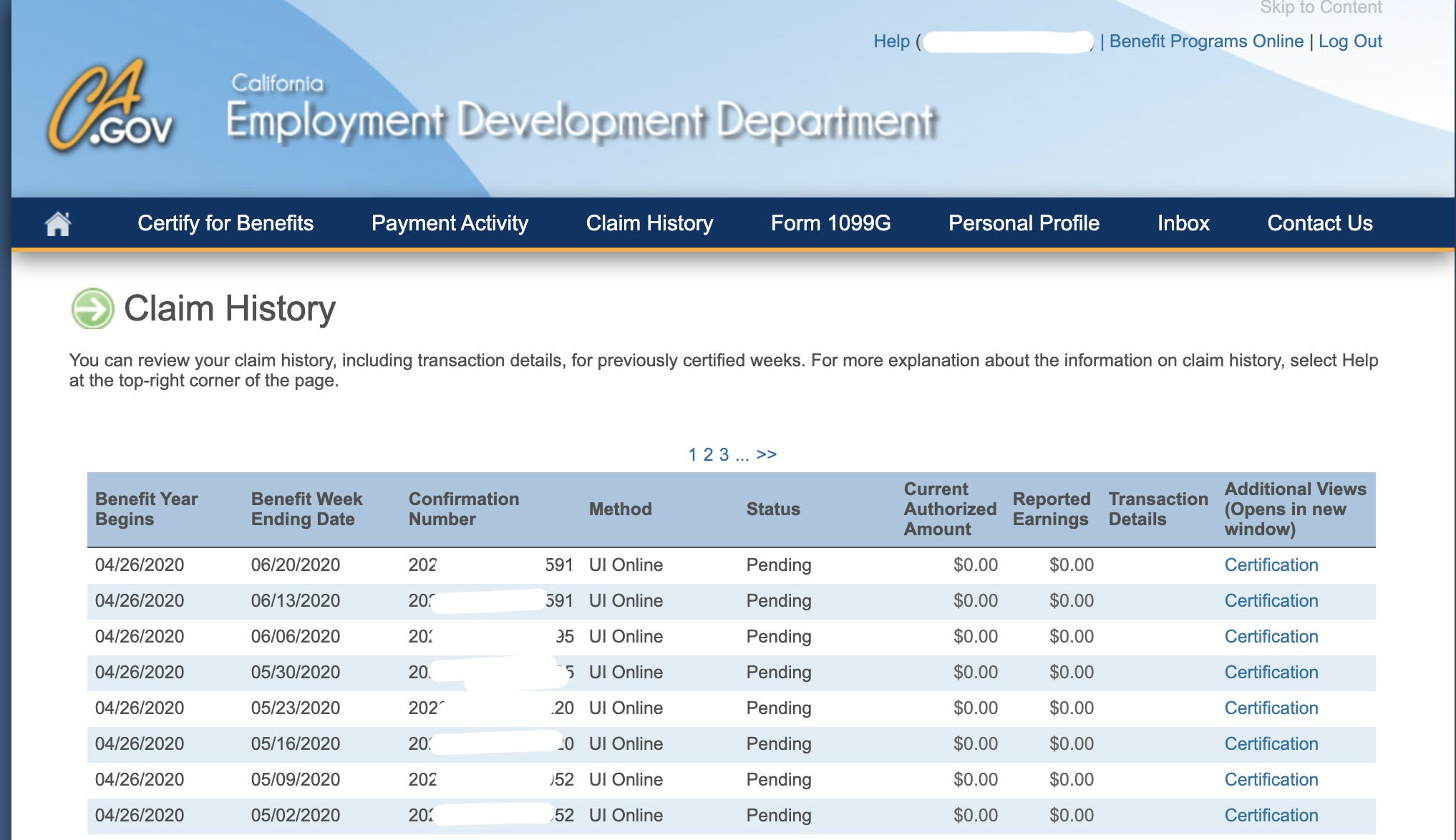Screen dimensions: 1456x840
Task: Open Payment Activity menu
Action: 450,223
